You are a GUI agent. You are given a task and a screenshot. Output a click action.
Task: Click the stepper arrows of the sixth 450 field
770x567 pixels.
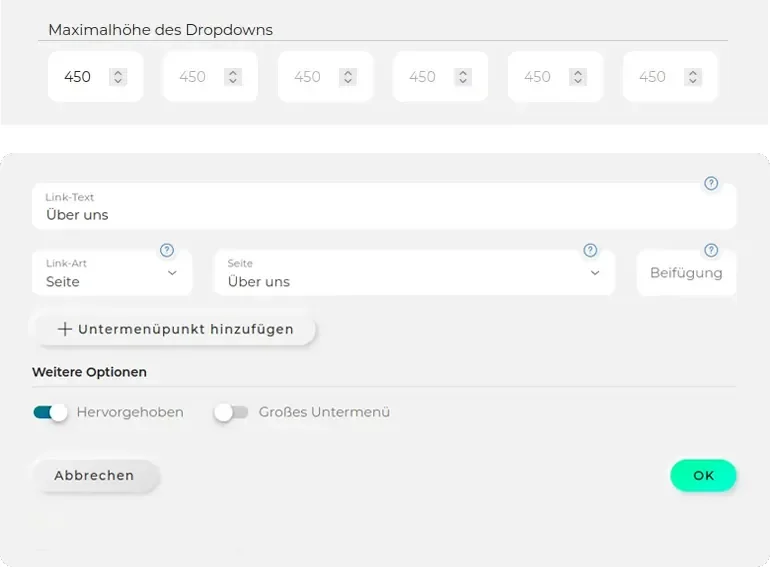[x=692, y=77]
